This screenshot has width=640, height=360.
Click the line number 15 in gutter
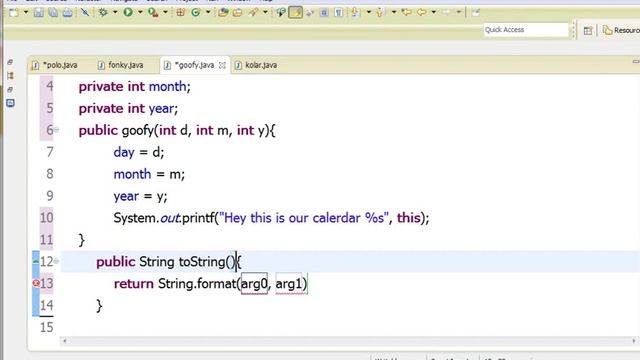coord(47,327)
